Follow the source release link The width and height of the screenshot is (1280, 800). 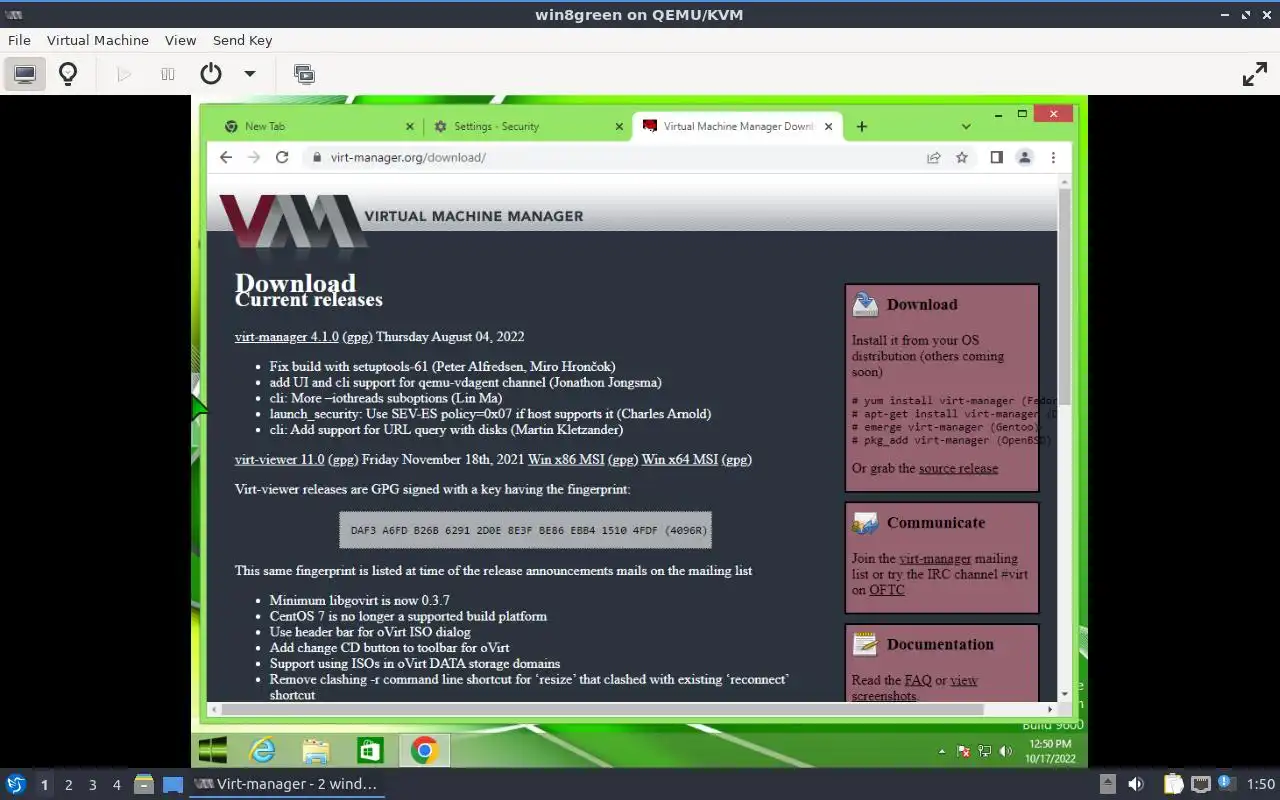[x=958, y=468]
